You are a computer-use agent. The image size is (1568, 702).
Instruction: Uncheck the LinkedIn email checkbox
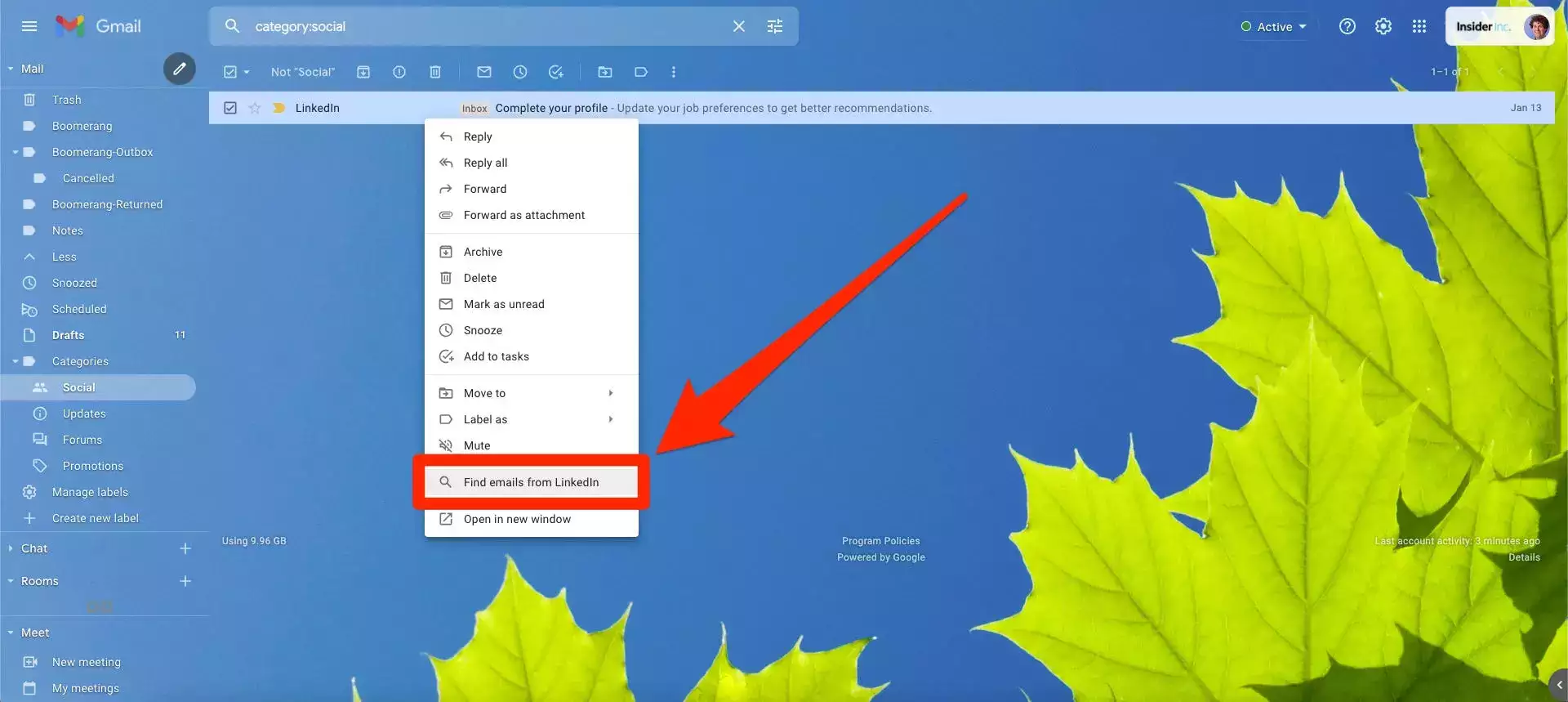[230, 108]
